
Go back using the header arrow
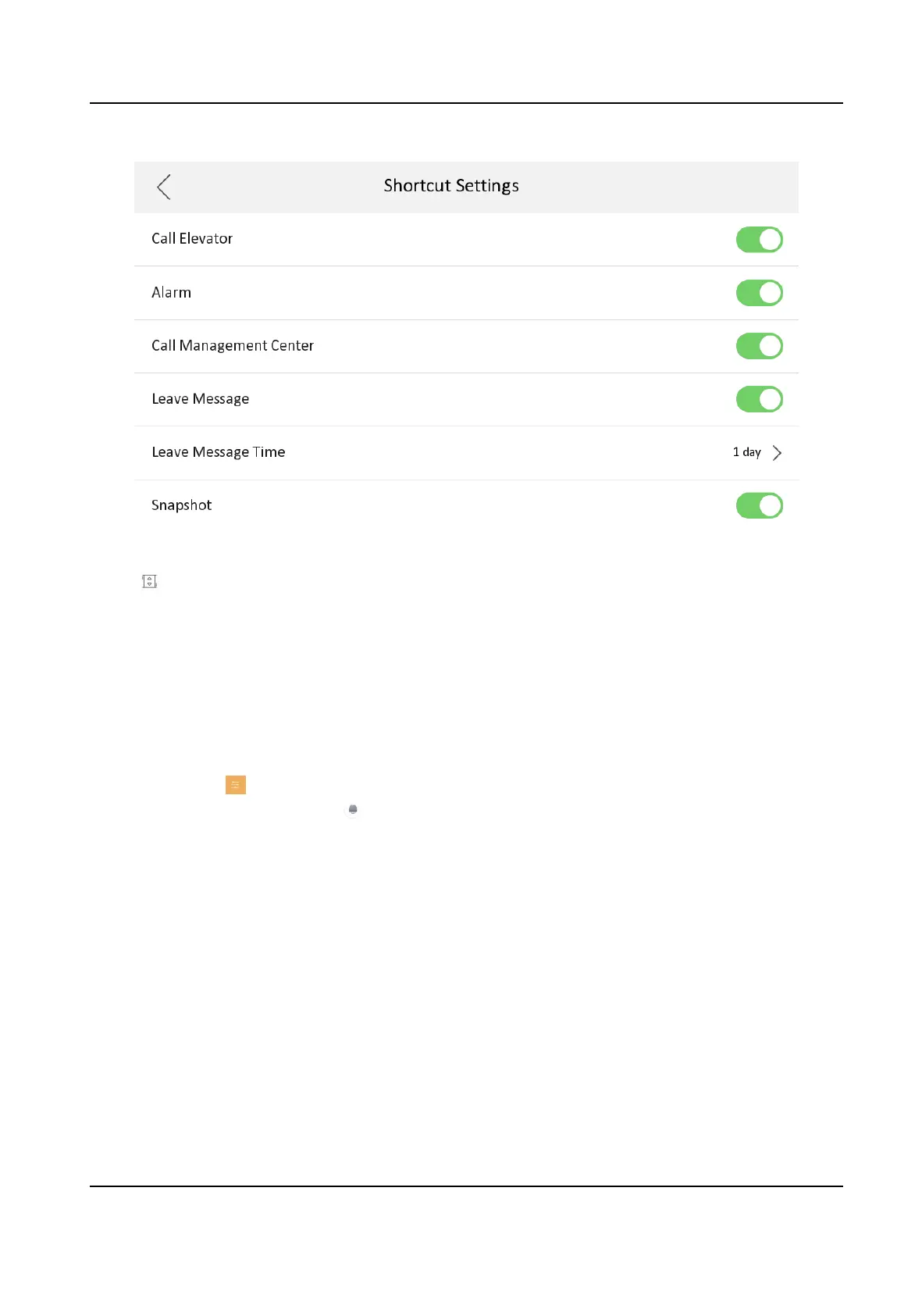[x=163, y=187]
